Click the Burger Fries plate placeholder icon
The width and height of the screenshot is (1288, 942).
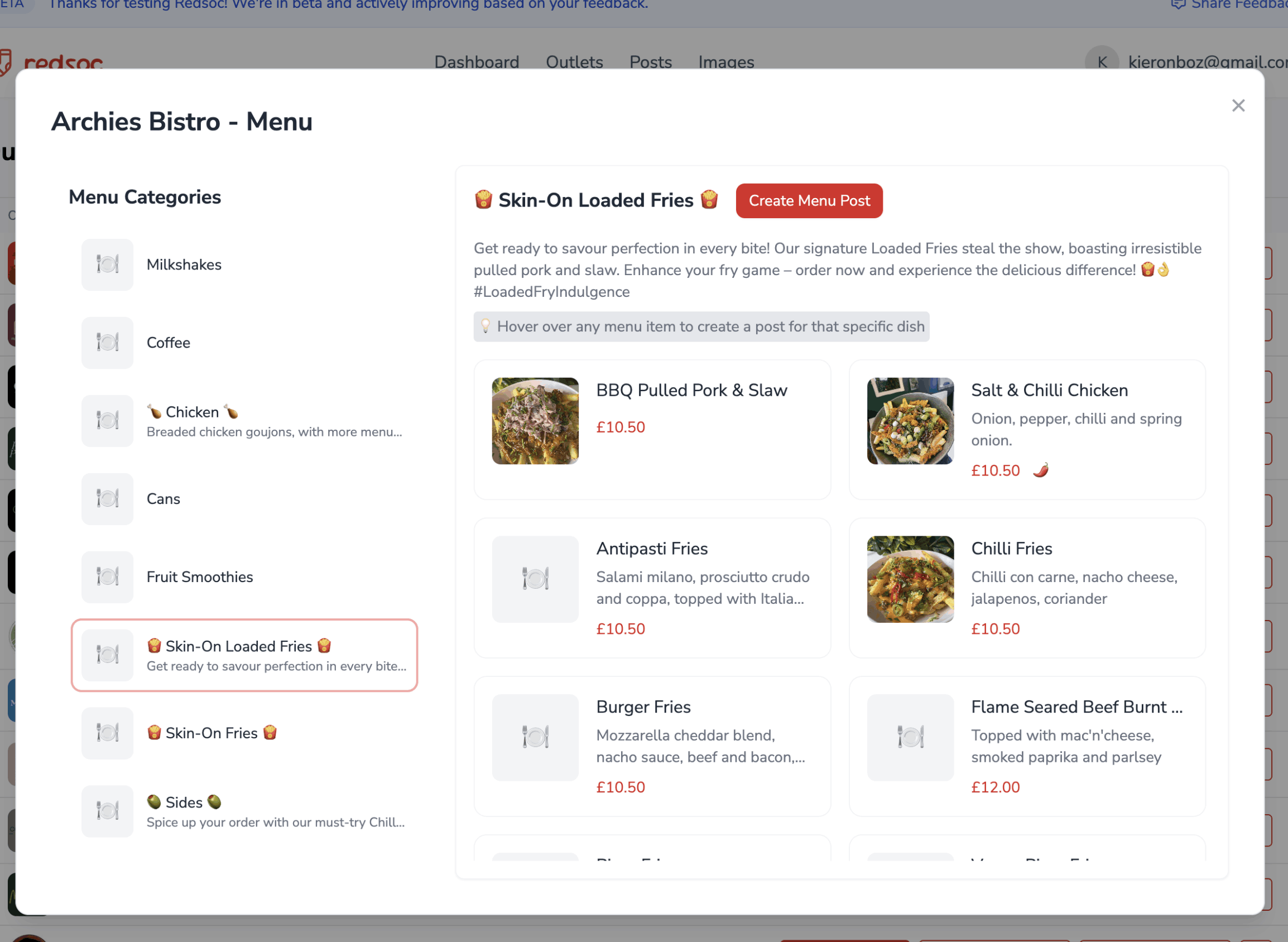pyautogui.click(x=534, y=737)
